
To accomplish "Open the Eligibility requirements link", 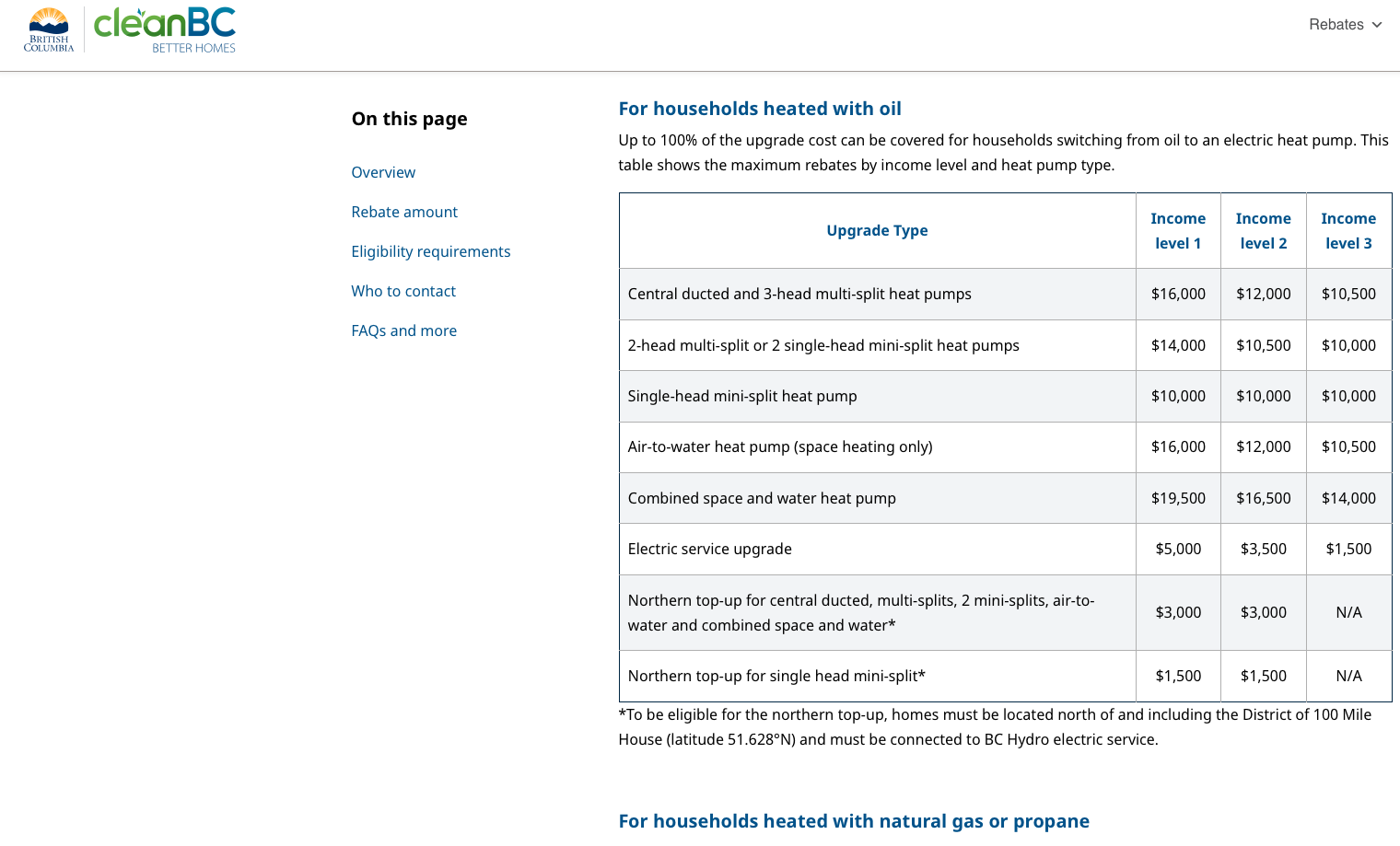I will (430, 251).
